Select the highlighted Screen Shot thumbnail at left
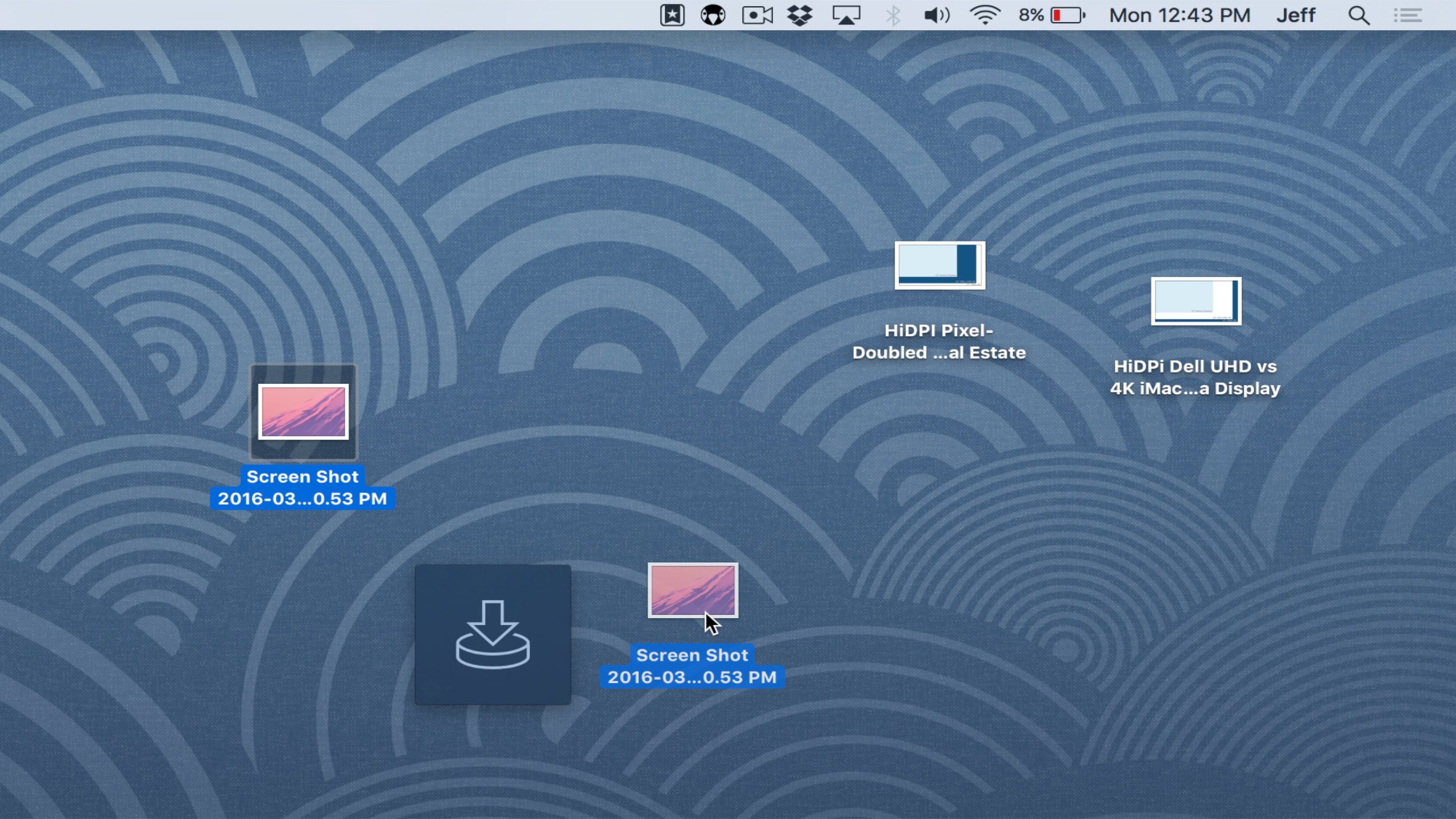The image size is (1456, 819). tap(303, 412)
